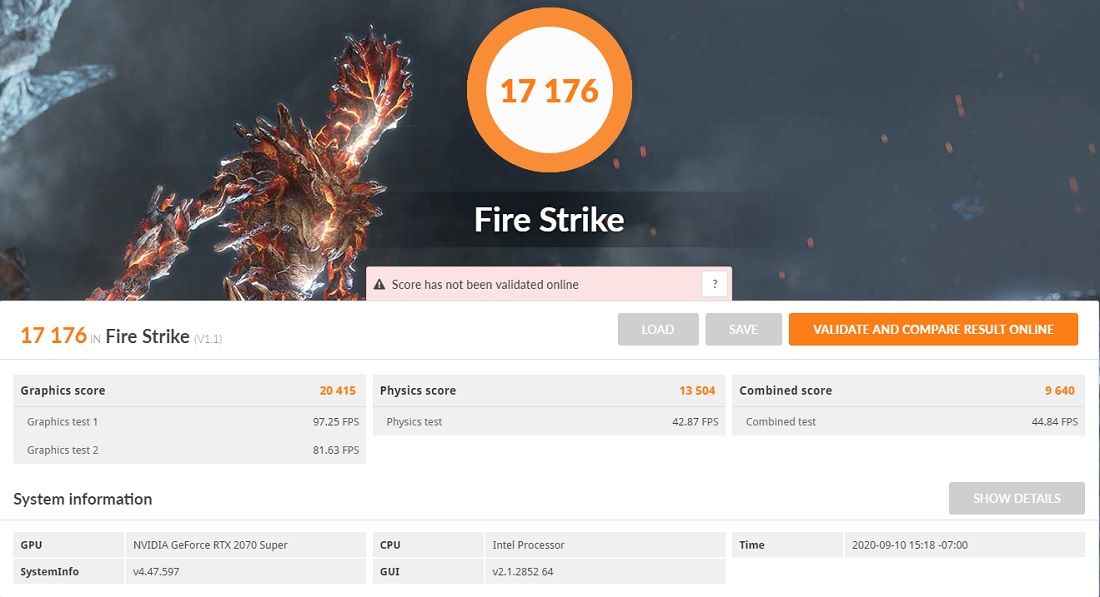Open the question mark help button
This screenshot has width=1100, height=597.
pos(714,284)
